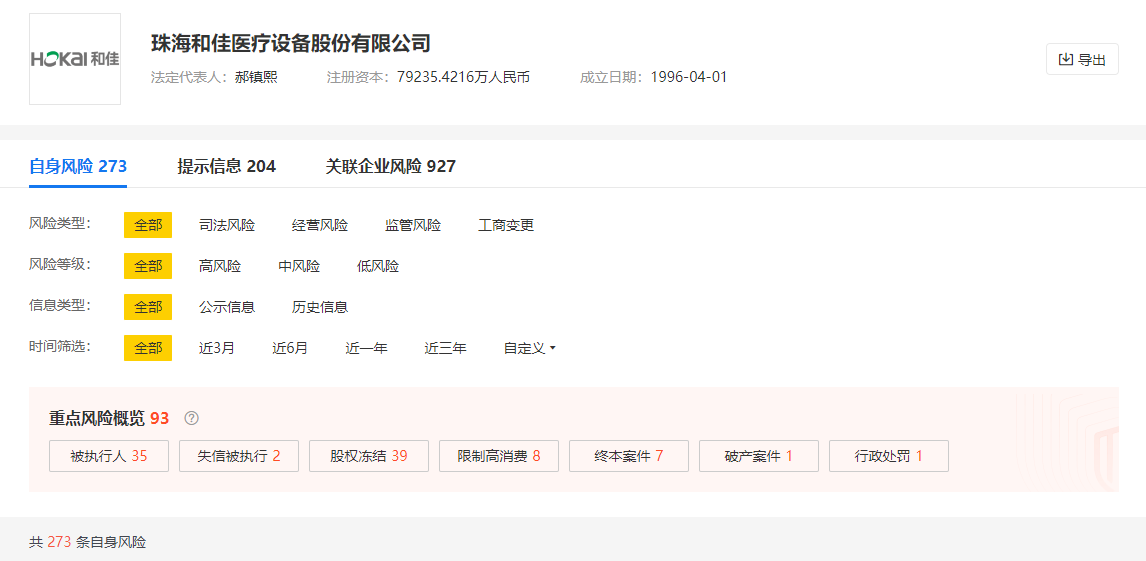Select 全部 in the 时间筛选 filter row
Screen dimensions: 1146x561
[x=148, y=348]
